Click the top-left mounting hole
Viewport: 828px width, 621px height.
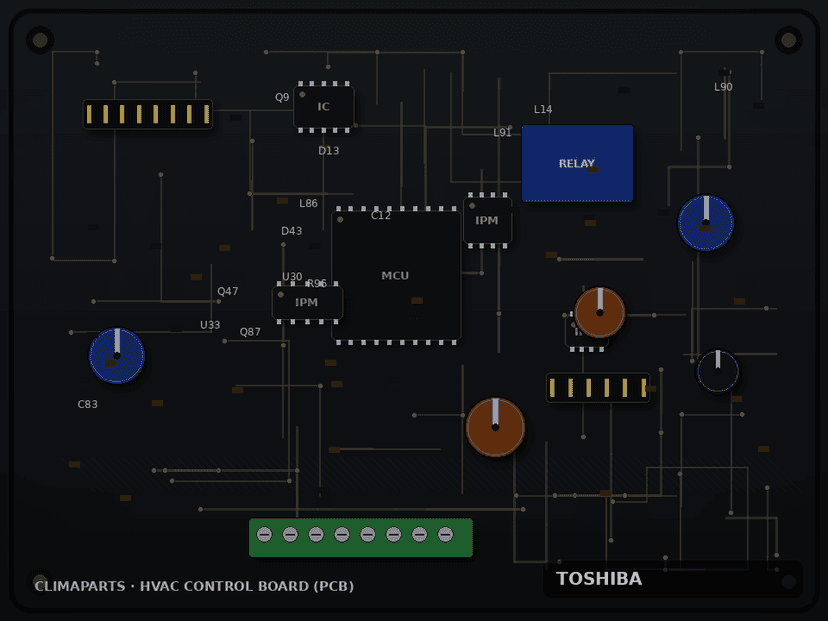(40, 40)
